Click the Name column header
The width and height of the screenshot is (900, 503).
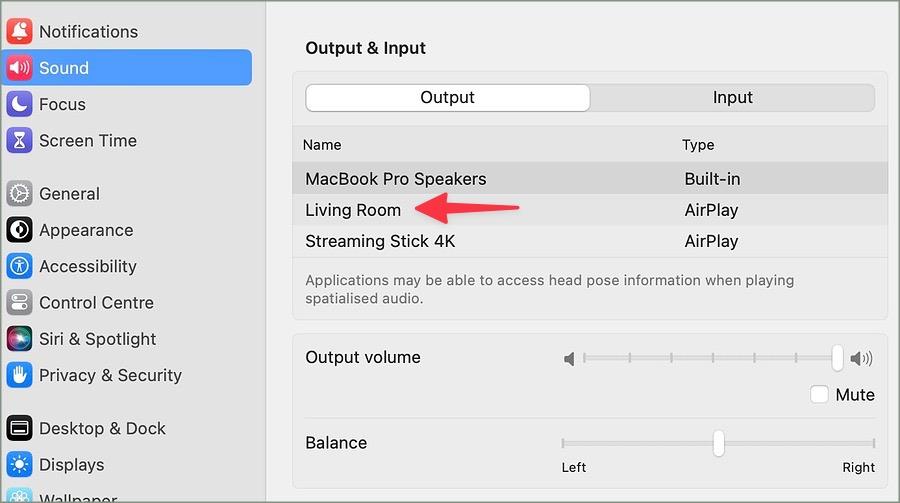(322, 145)
